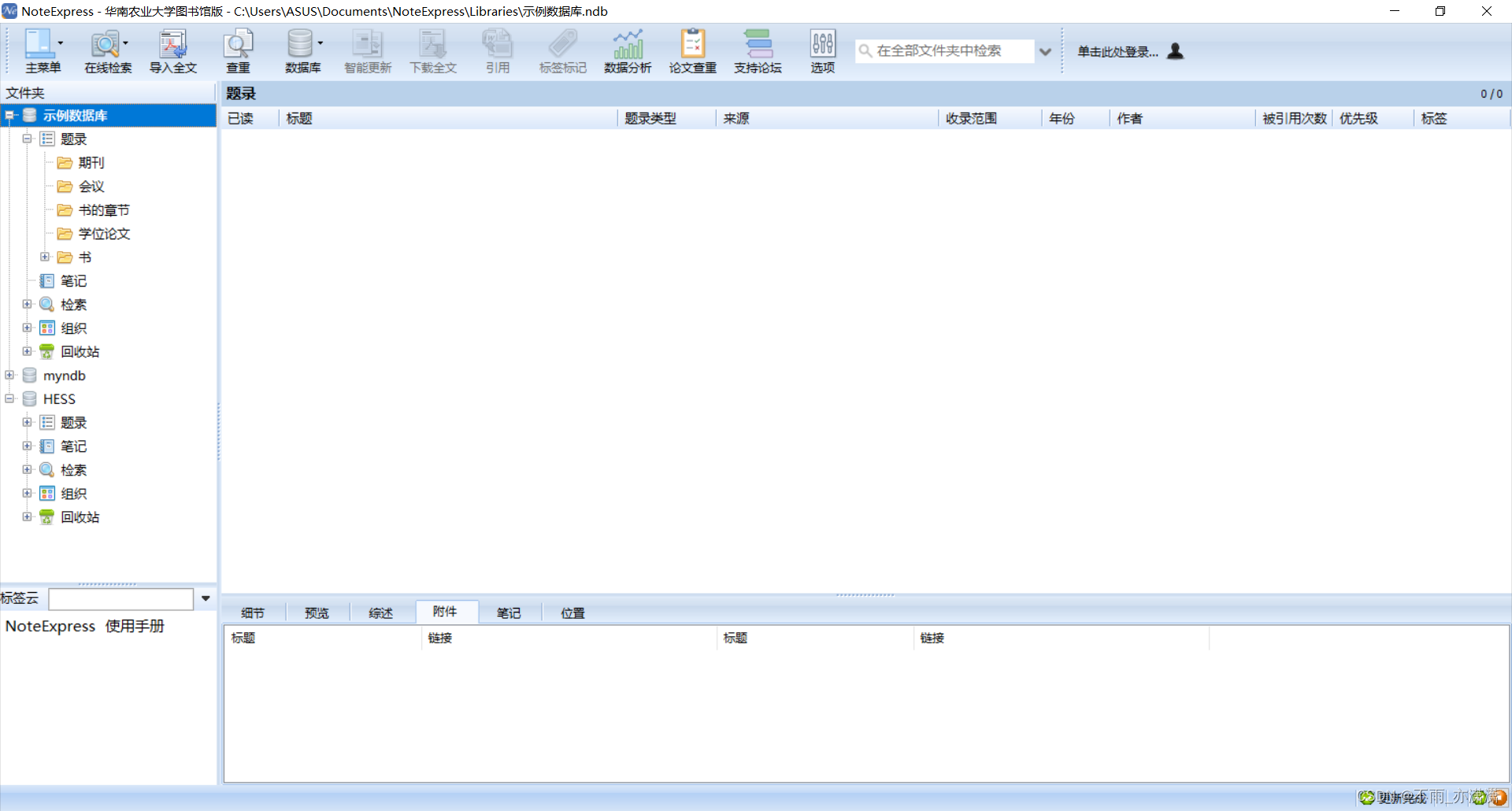Select the myndb database
This screenshot has height=811, width=1512.
[x=64, y=376]
